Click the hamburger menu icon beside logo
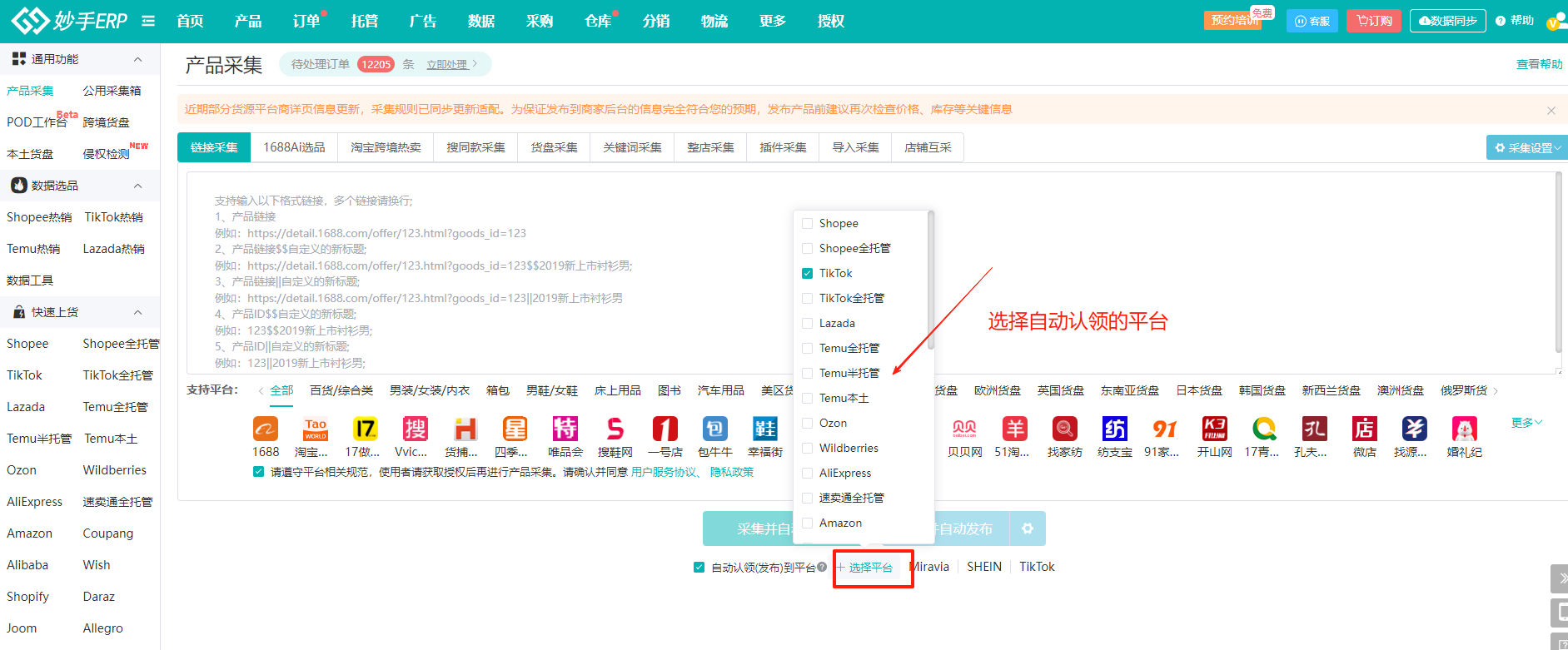This screenshot has width=1568, height=650. (x=148, y=21)
